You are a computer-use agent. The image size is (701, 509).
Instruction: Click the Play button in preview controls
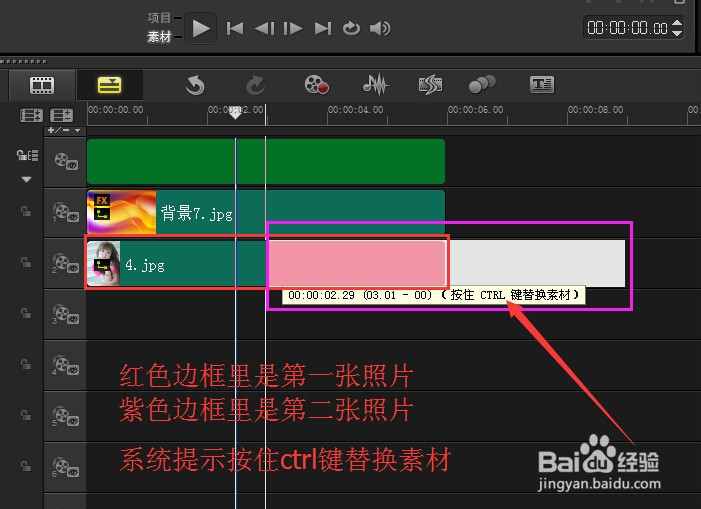point(201,29)
